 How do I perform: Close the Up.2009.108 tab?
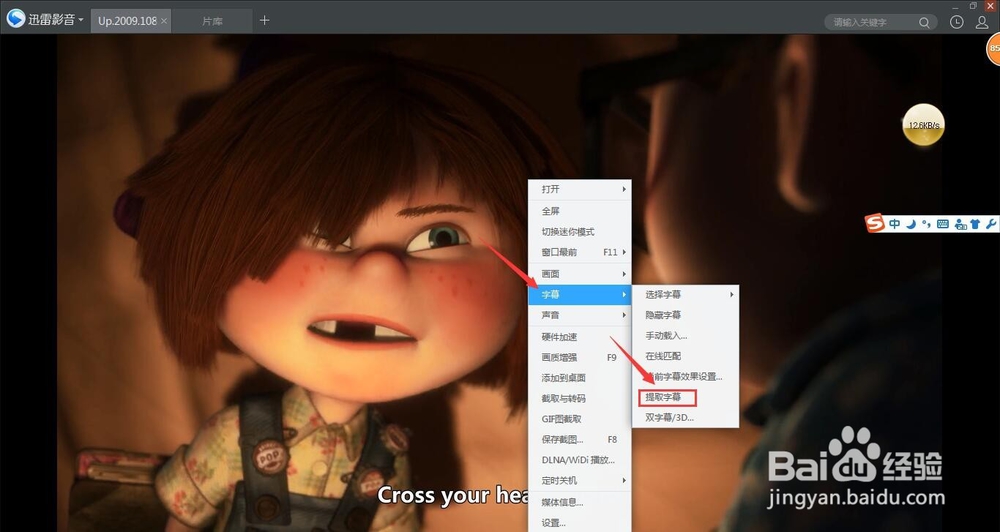click(x=164, y=20)
